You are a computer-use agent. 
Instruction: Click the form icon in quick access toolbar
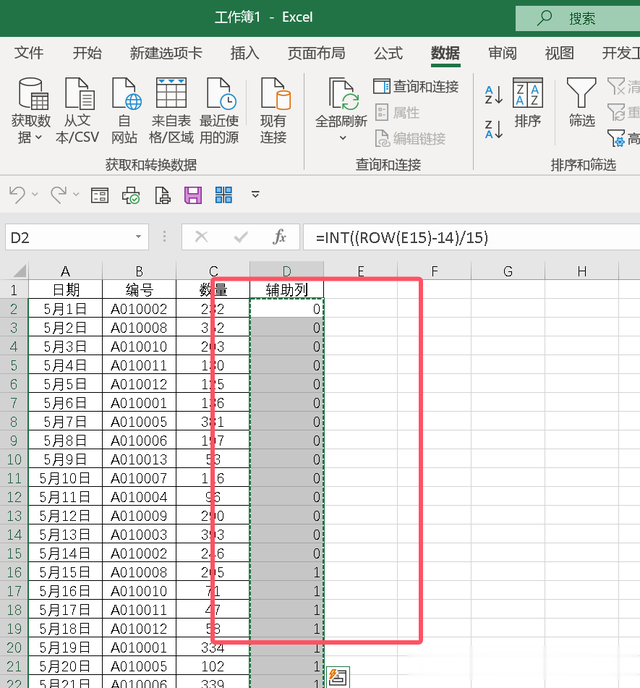[100, 195]
